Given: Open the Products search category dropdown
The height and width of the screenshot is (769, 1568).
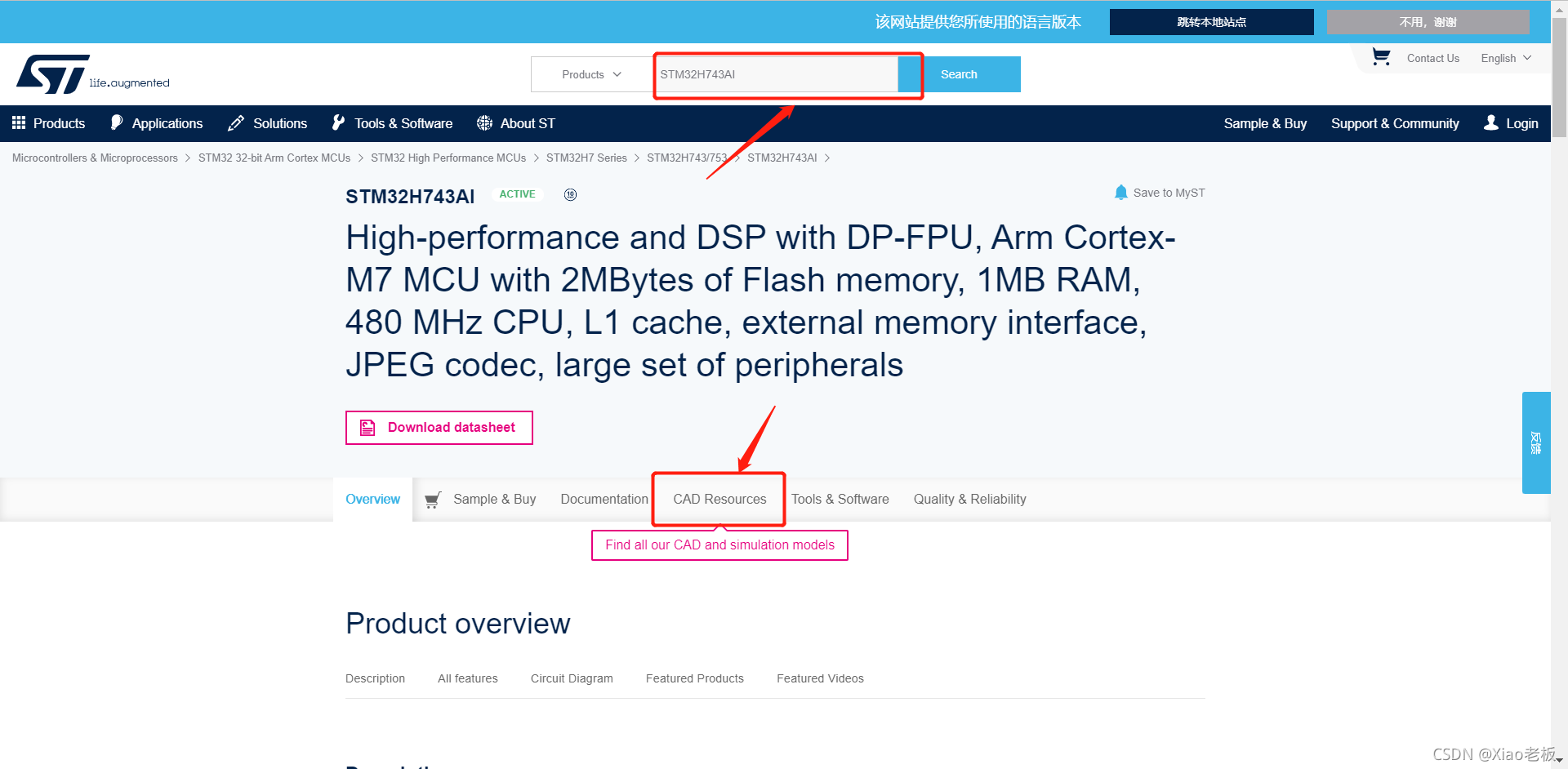Looking at the screenshot, I should (x=592, y=74).
